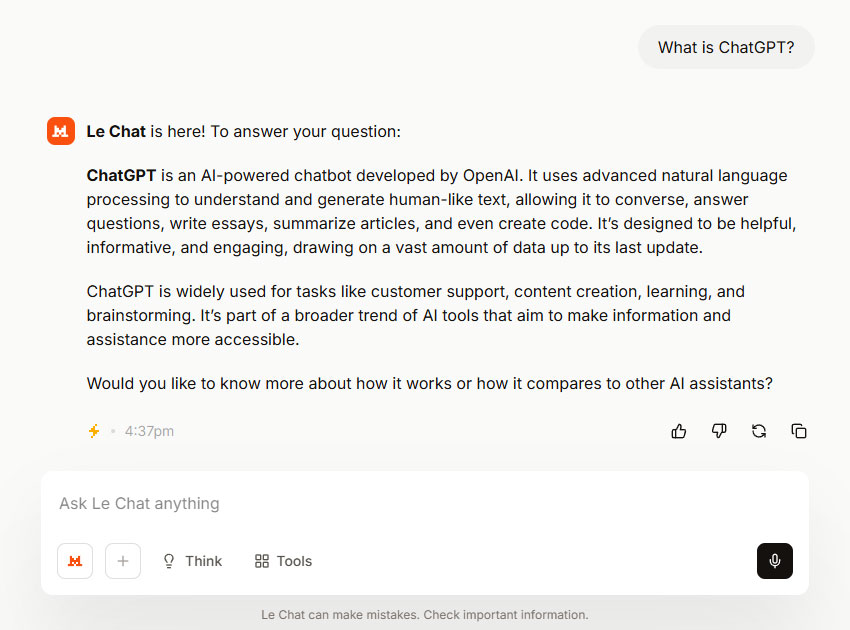Click the Mistral logo button in input box

click(75, 561)
